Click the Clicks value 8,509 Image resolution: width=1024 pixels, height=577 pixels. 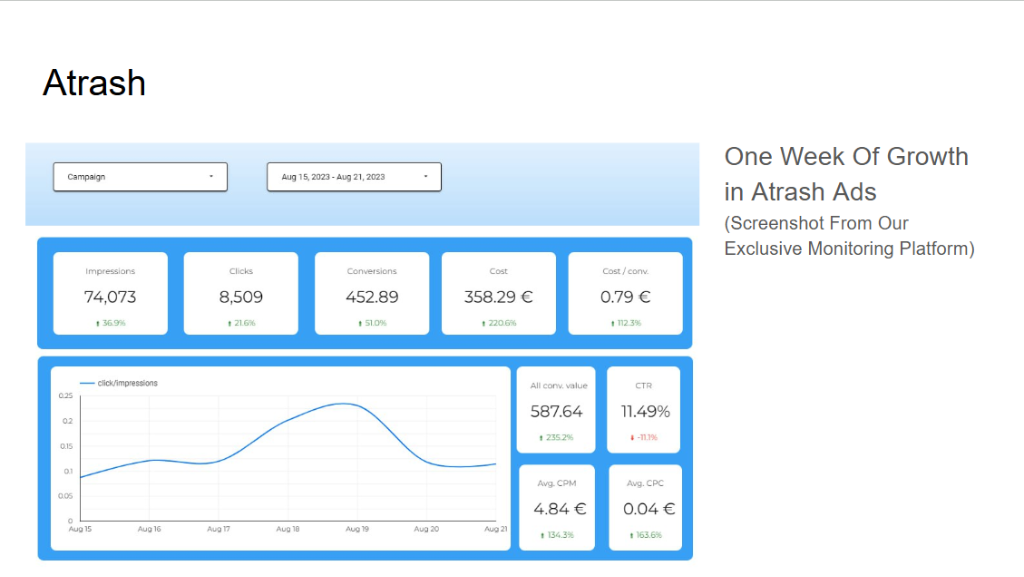pyautogui.click(x=241, y=297)
